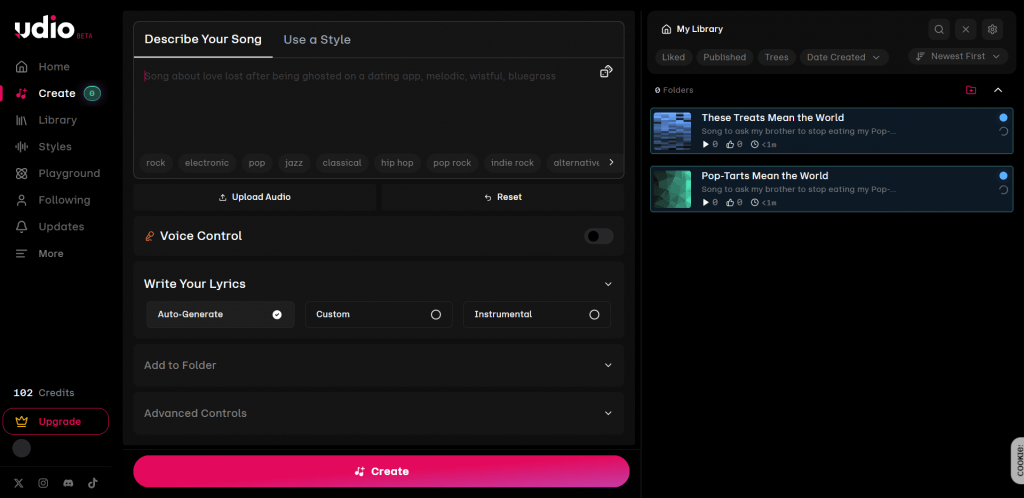Open Styles from the sidebar
This screenshot has height=498, width=1024.
click(44, 147)
